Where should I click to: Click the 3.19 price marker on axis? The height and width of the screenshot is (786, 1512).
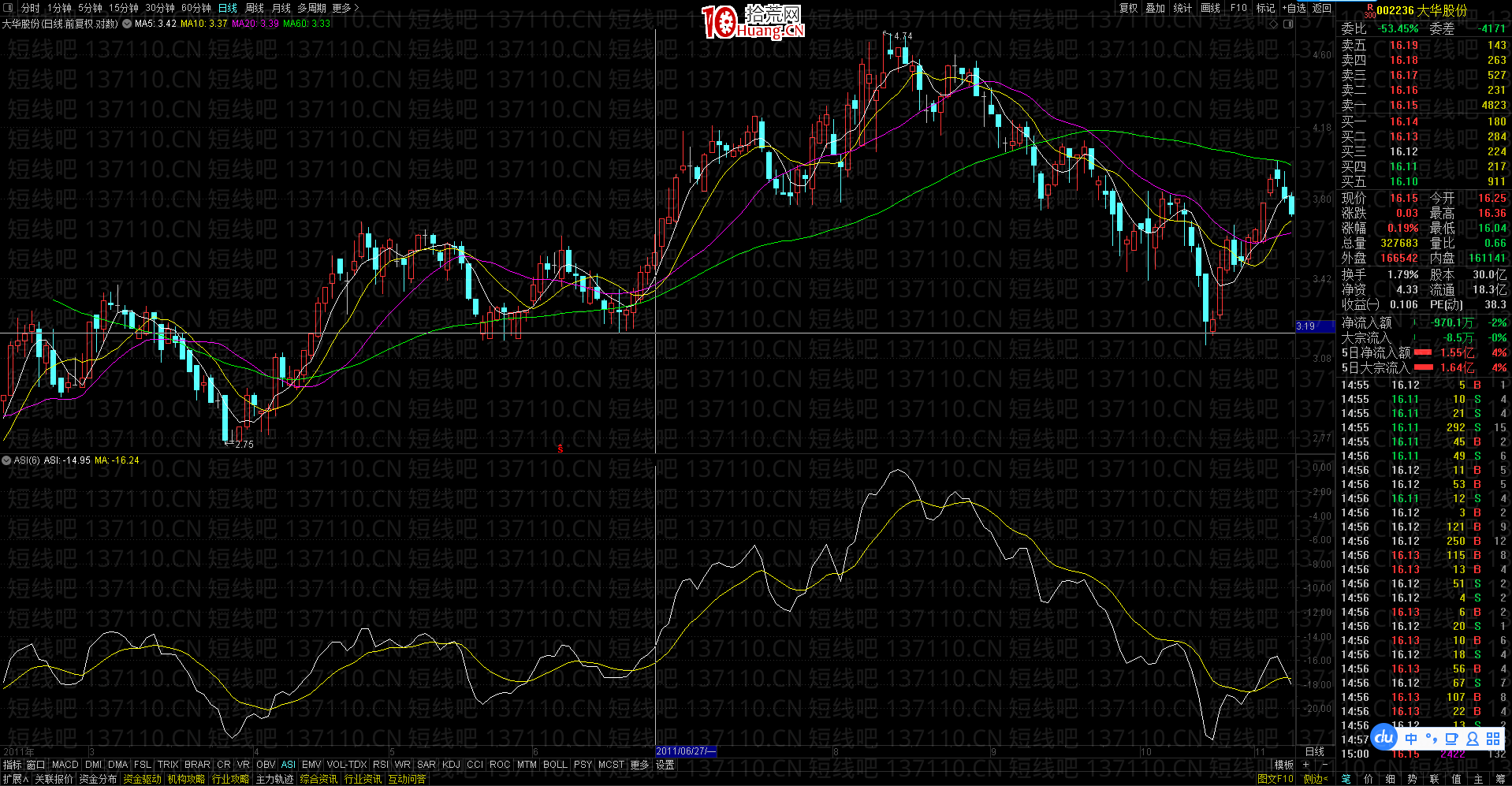1306,326
